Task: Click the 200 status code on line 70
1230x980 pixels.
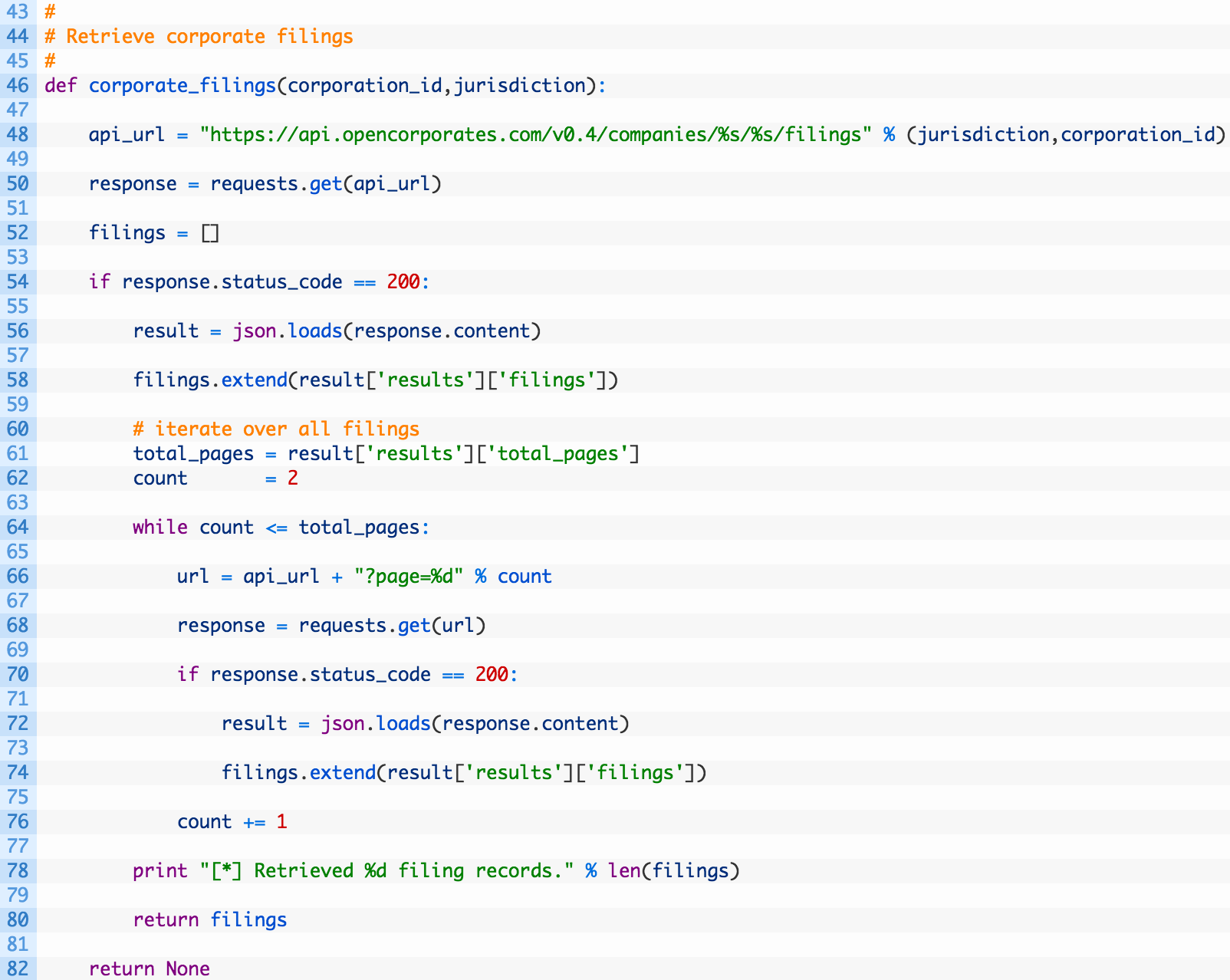Action: click(x=492, y=674)
